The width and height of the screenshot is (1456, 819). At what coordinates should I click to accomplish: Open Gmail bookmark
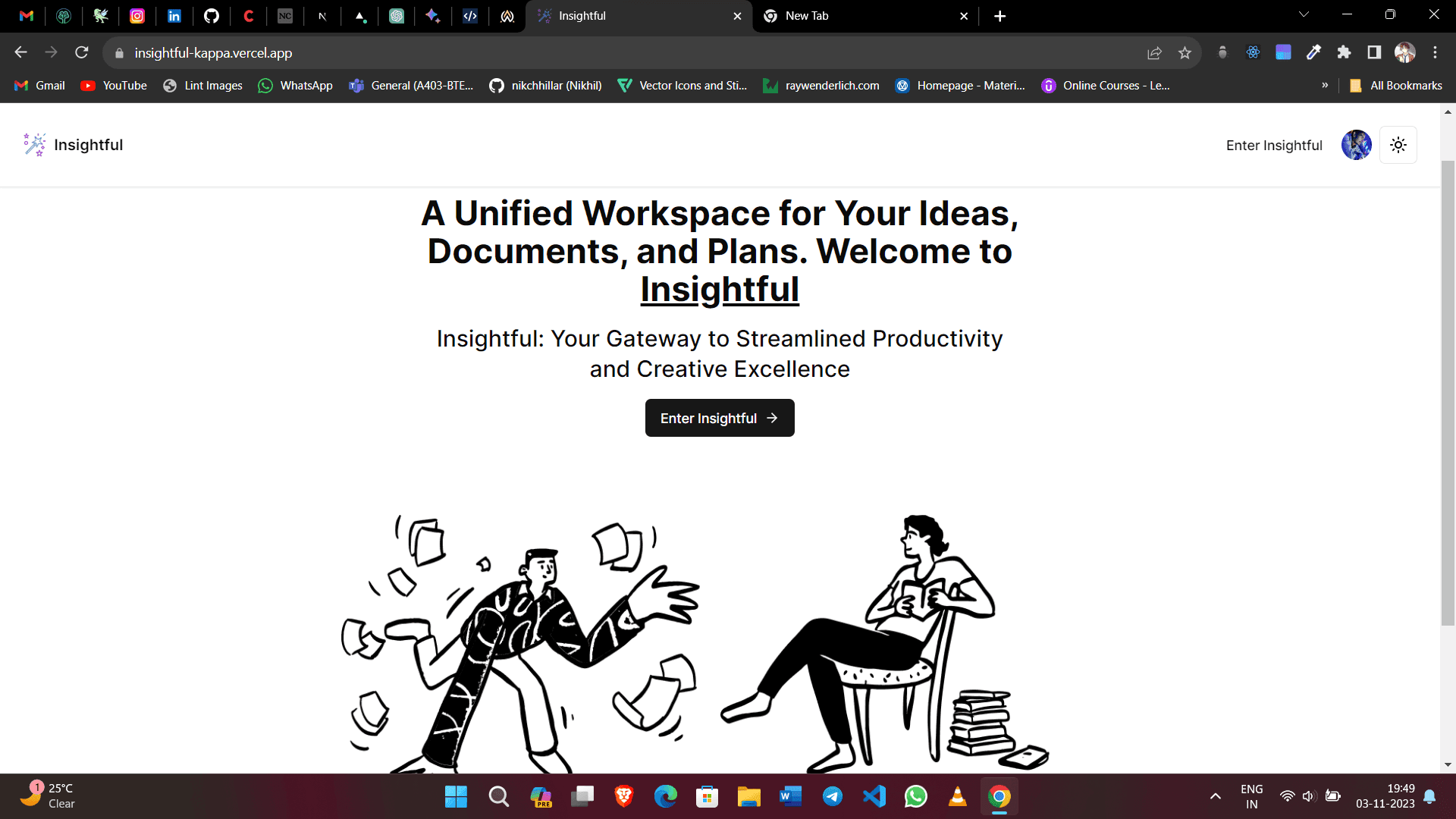(x=40, y=86)
